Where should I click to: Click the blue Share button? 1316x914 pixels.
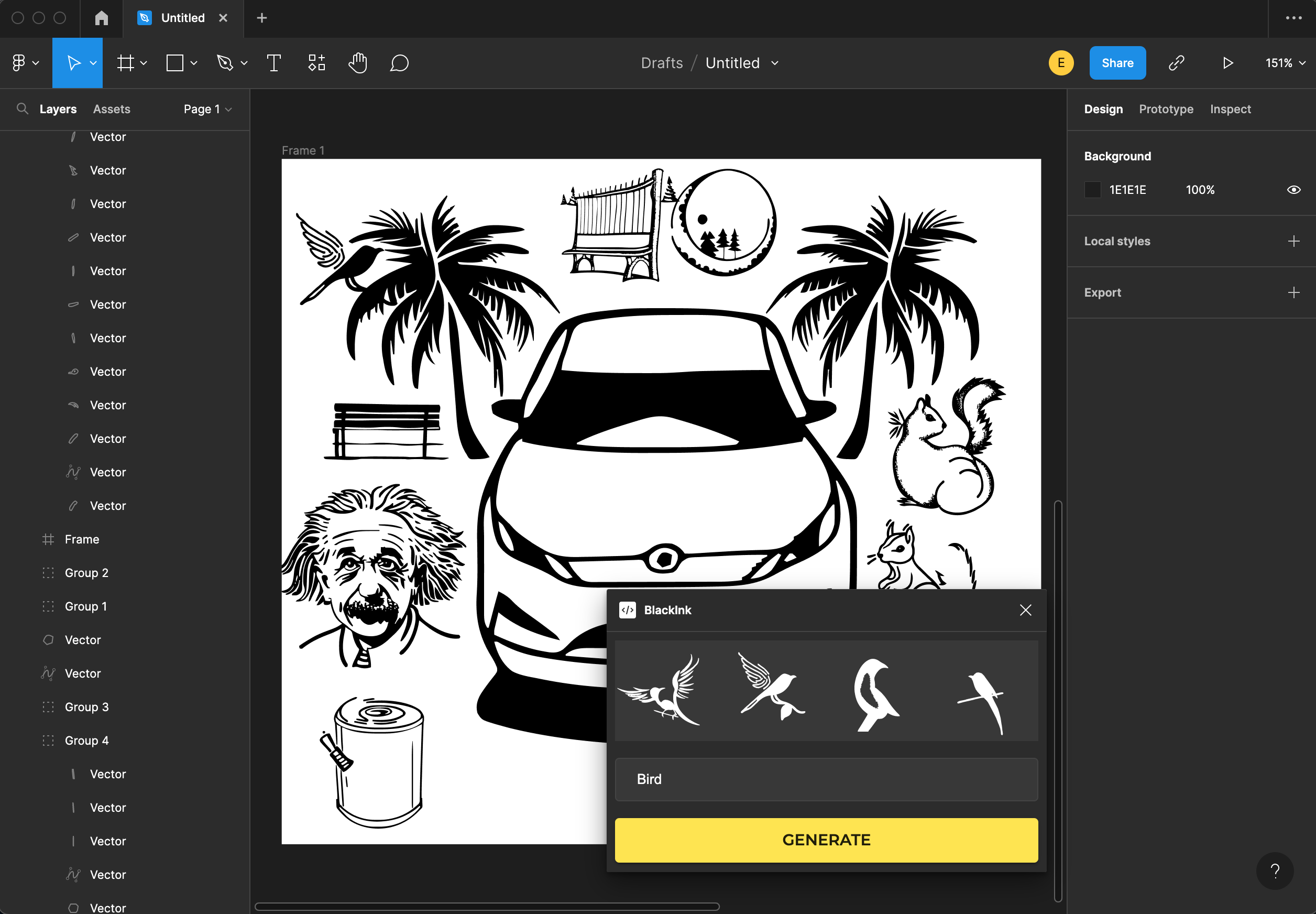click(x=1117, y=63)
